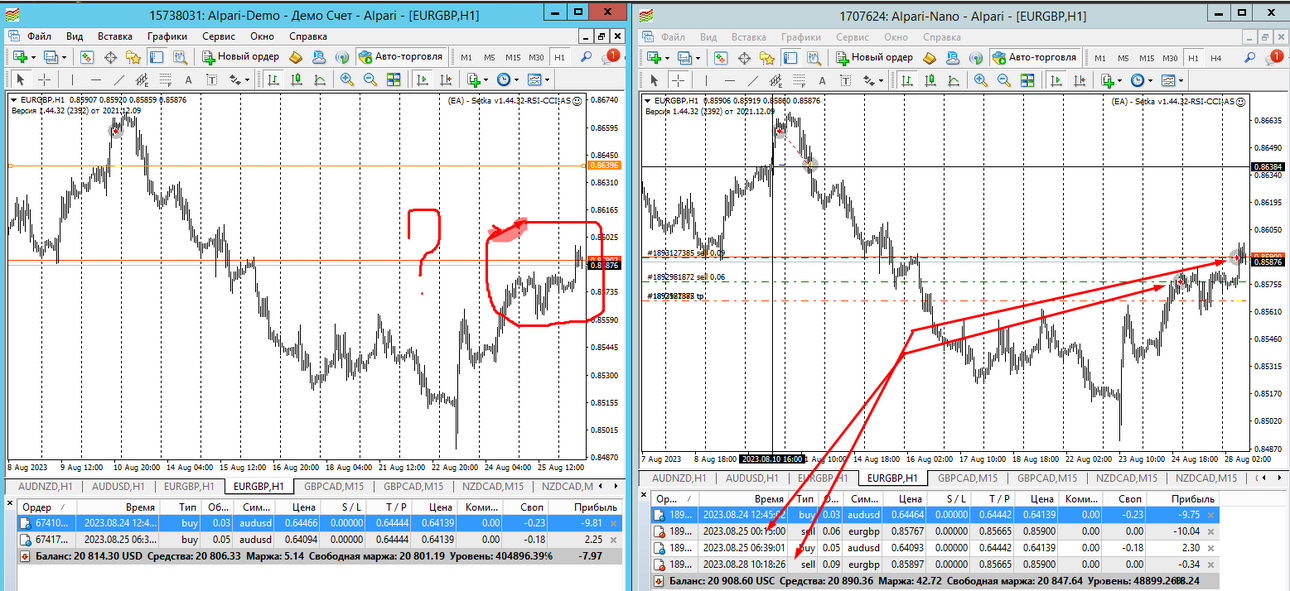Open MQL5 community person icon in Alpari-Nano window
Screen dimensions: 1290x591
click(951, 56)
